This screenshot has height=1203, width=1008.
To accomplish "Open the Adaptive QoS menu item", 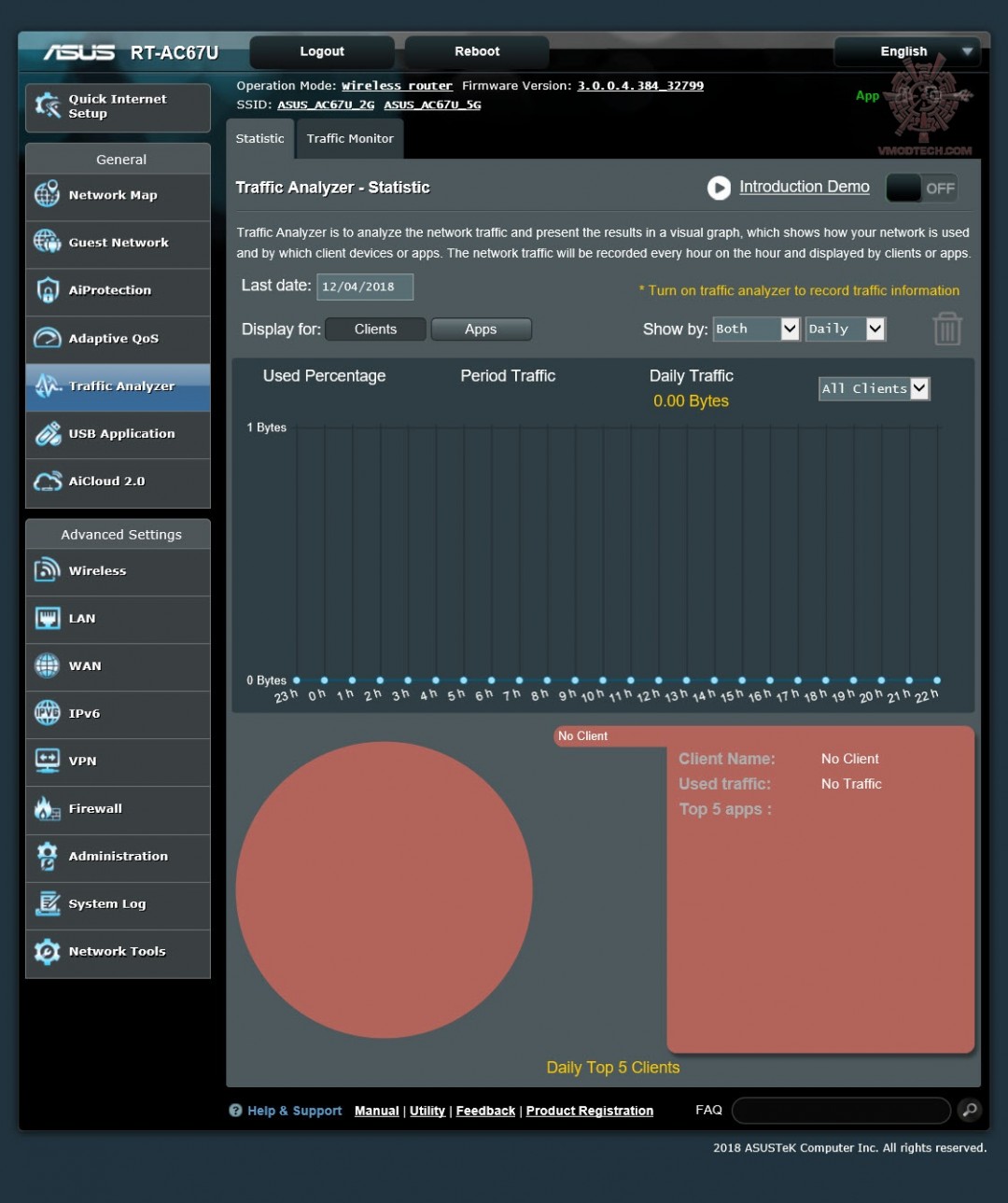I will [118, 338].
